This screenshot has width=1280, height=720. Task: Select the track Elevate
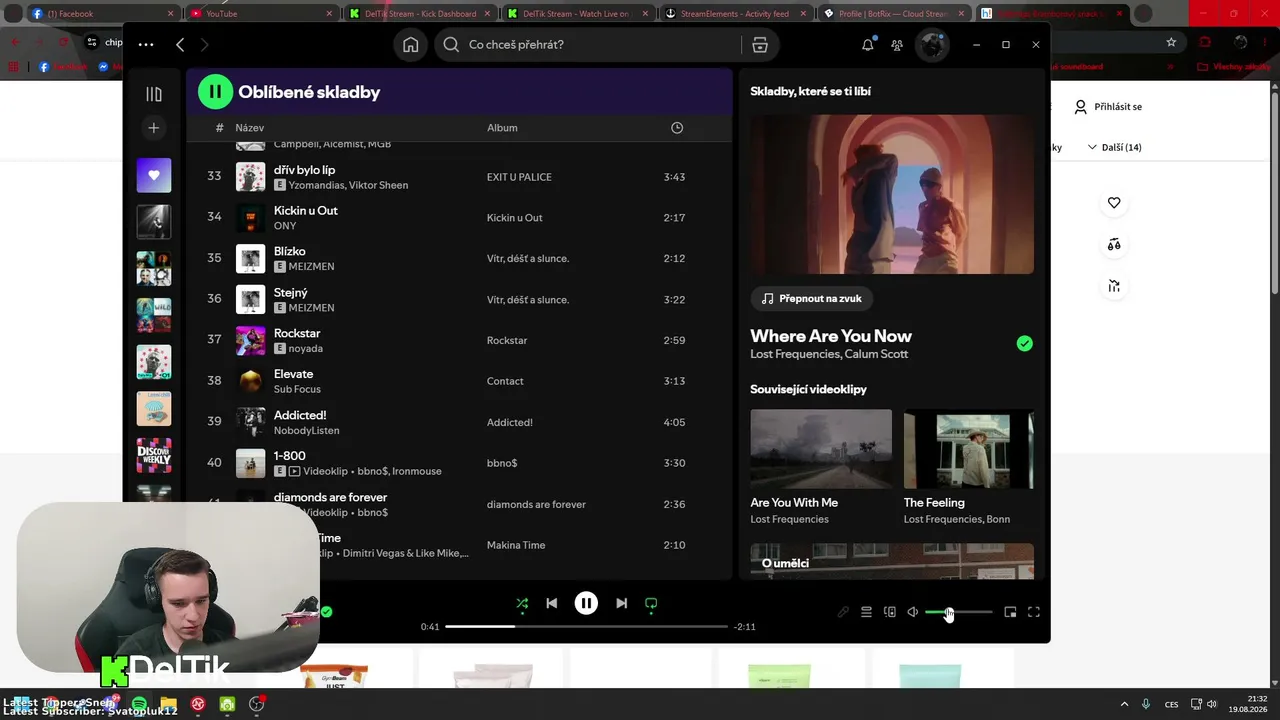[294, 374]
